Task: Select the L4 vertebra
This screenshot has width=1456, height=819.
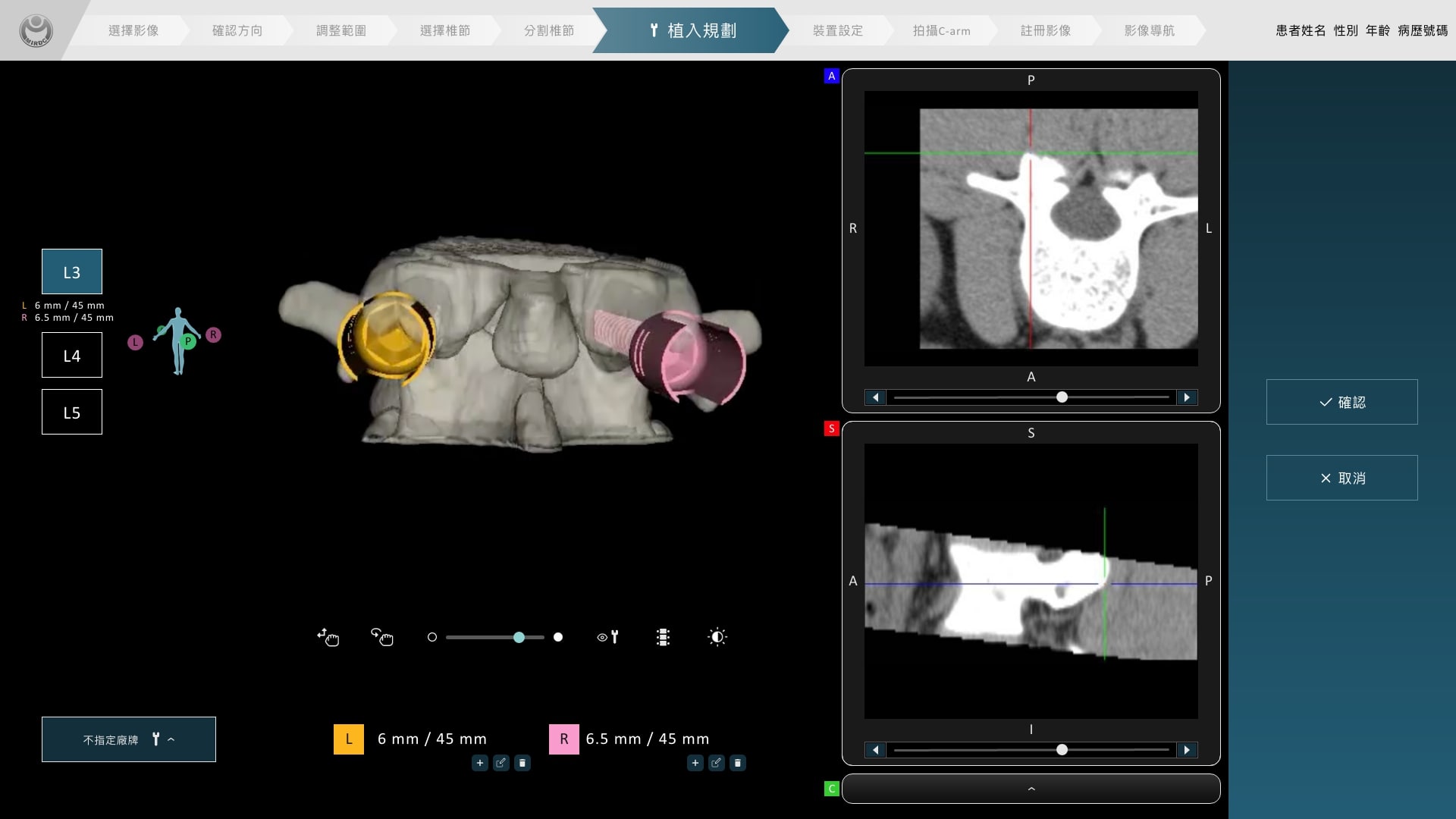Action: click(x=72, y=355)
